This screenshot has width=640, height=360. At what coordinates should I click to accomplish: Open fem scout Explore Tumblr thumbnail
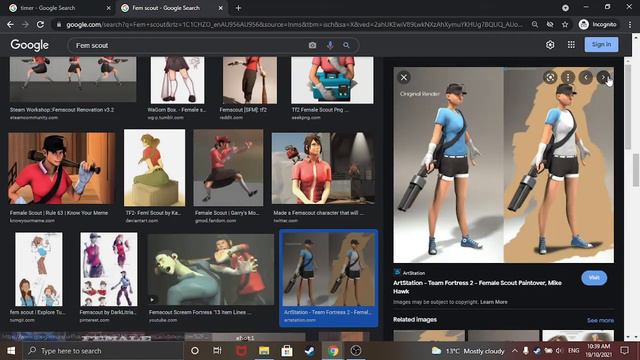click(x=39, y=269)
